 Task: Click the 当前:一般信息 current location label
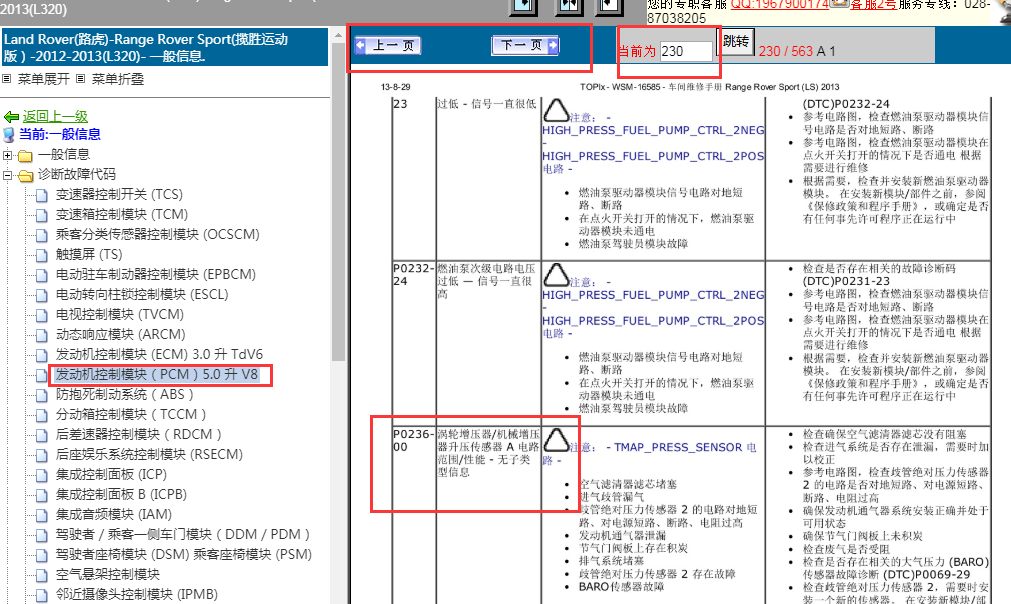coord(59,134)
